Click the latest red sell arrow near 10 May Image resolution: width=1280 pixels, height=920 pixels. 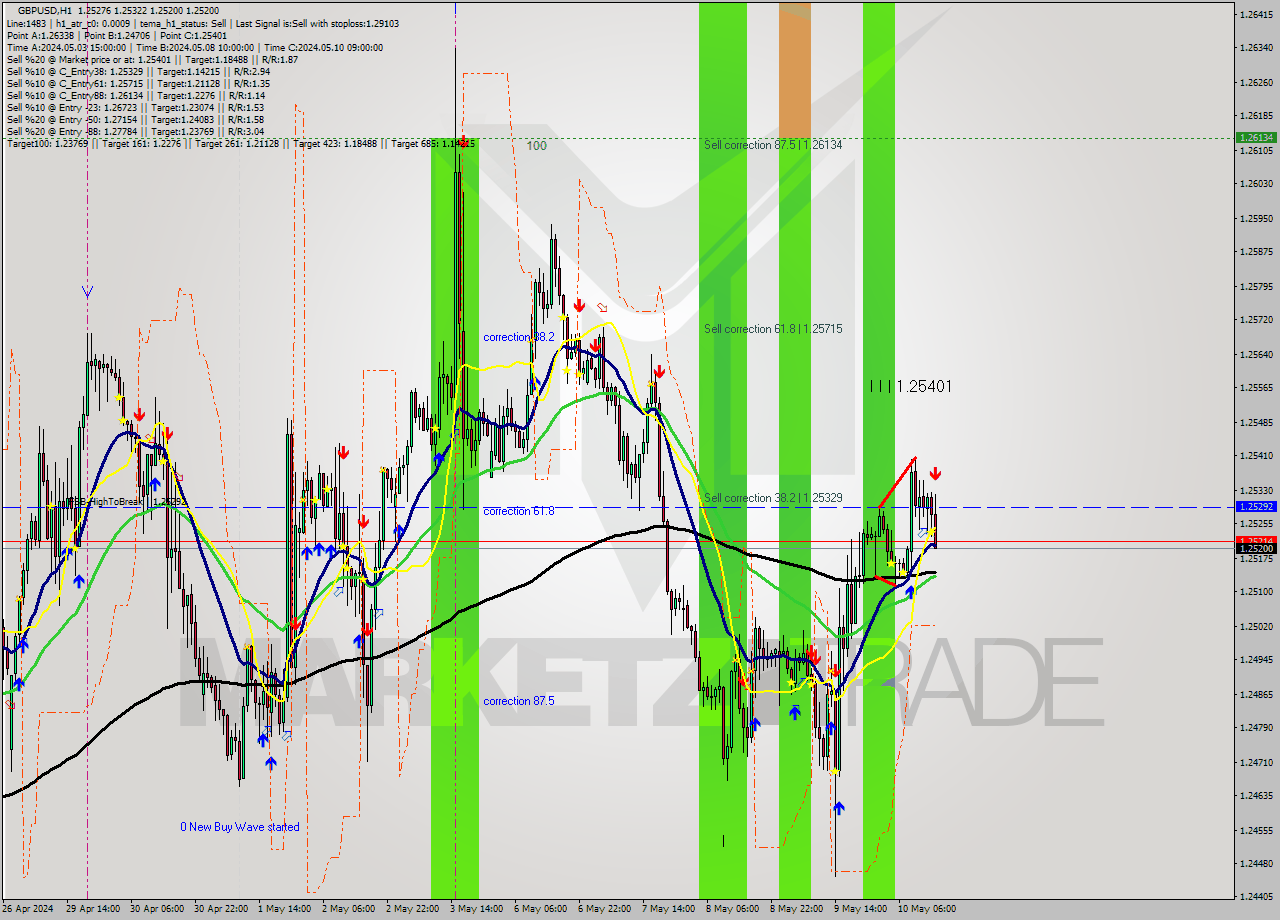point(935,473)
